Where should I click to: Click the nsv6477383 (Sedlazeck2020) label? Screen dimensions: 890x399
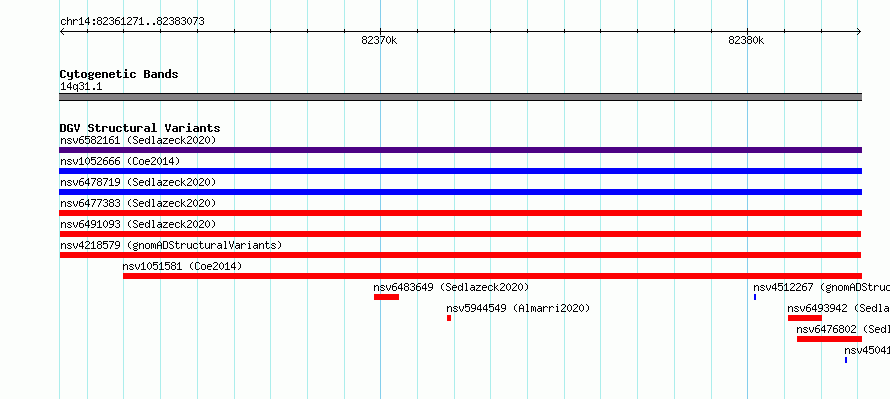pos(138,203)
